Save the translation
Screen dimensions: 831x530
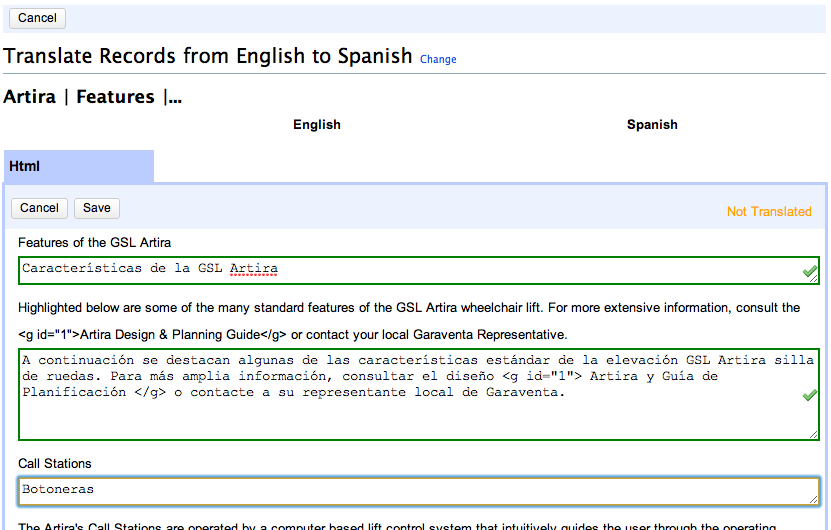click(97, 208)
